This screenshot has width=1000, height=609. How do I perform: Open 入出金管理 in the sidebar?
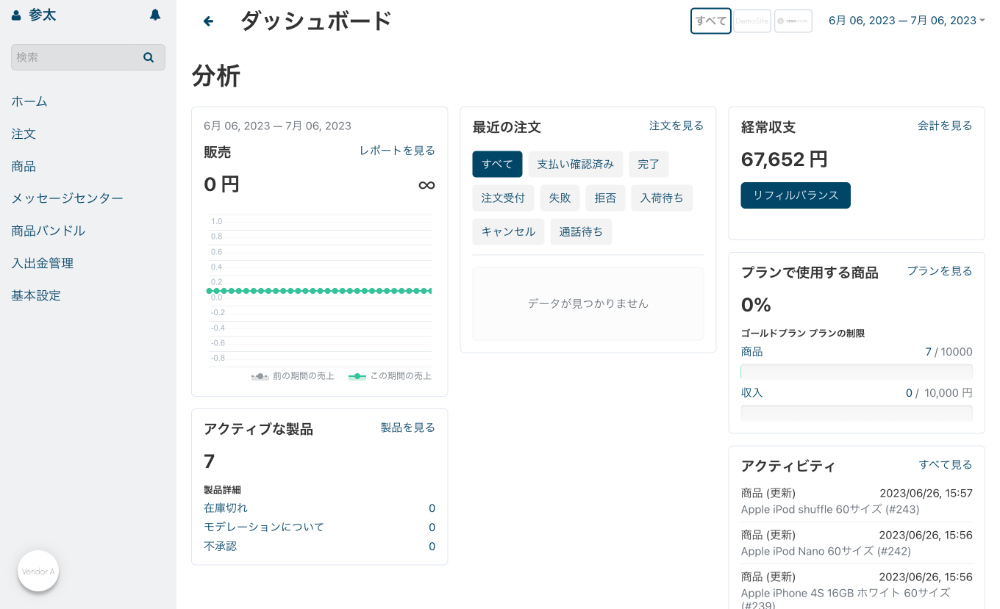42,263
